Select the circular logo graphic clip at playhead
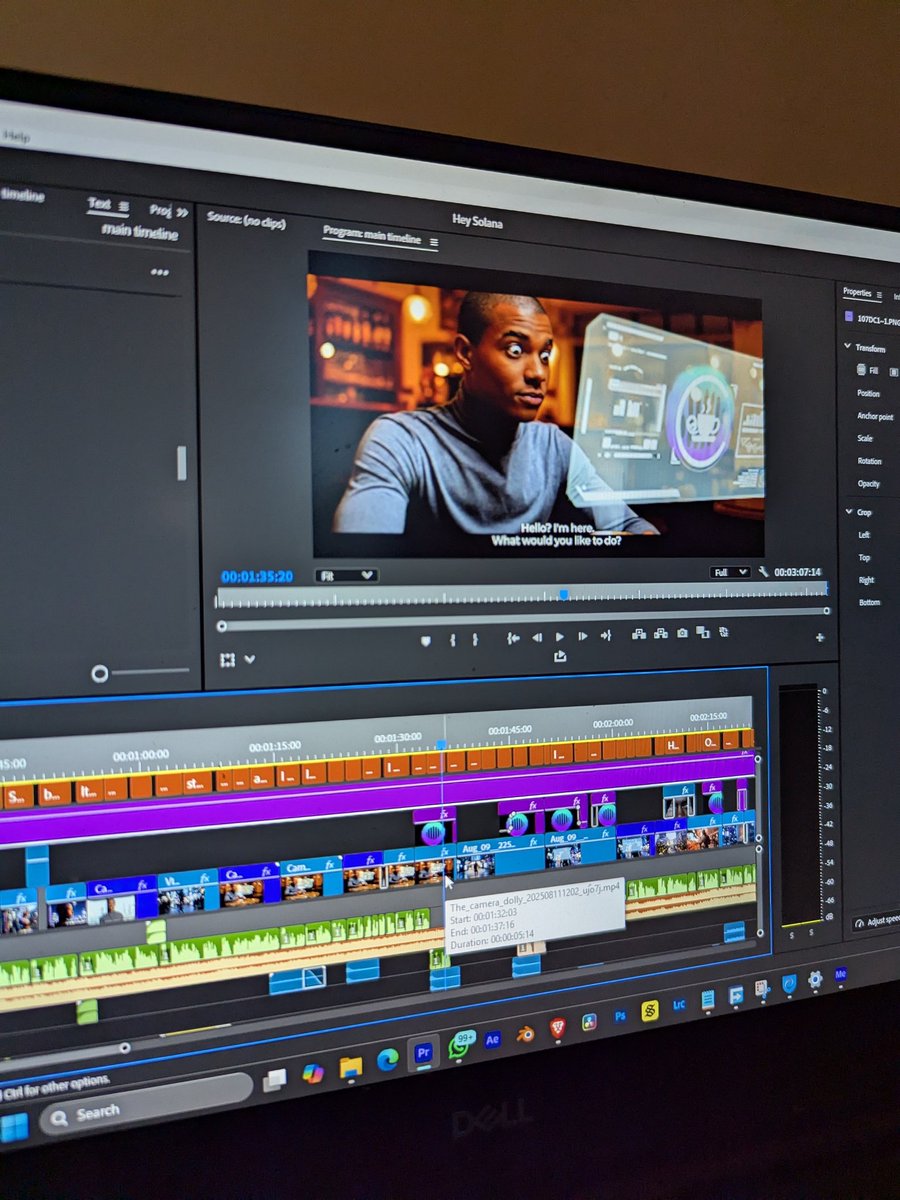The image size is (900, 1200). (434, 828)
